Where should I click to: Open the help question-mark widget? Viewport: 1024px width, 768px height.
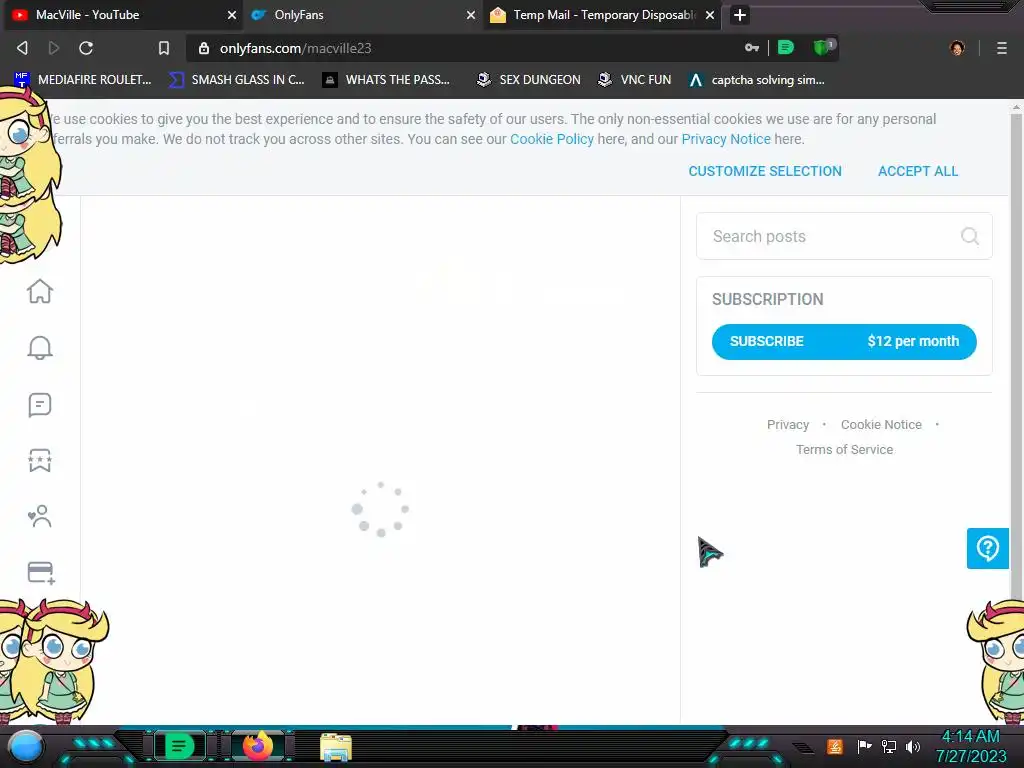tap(987, 549)
